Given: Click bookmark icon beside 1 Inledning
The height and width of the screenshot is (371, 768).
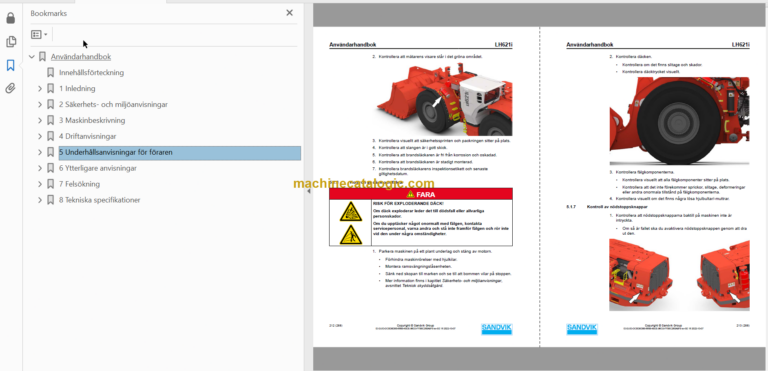Looking at the screenshot, I should pyautogui.click(x=50, y=89).
